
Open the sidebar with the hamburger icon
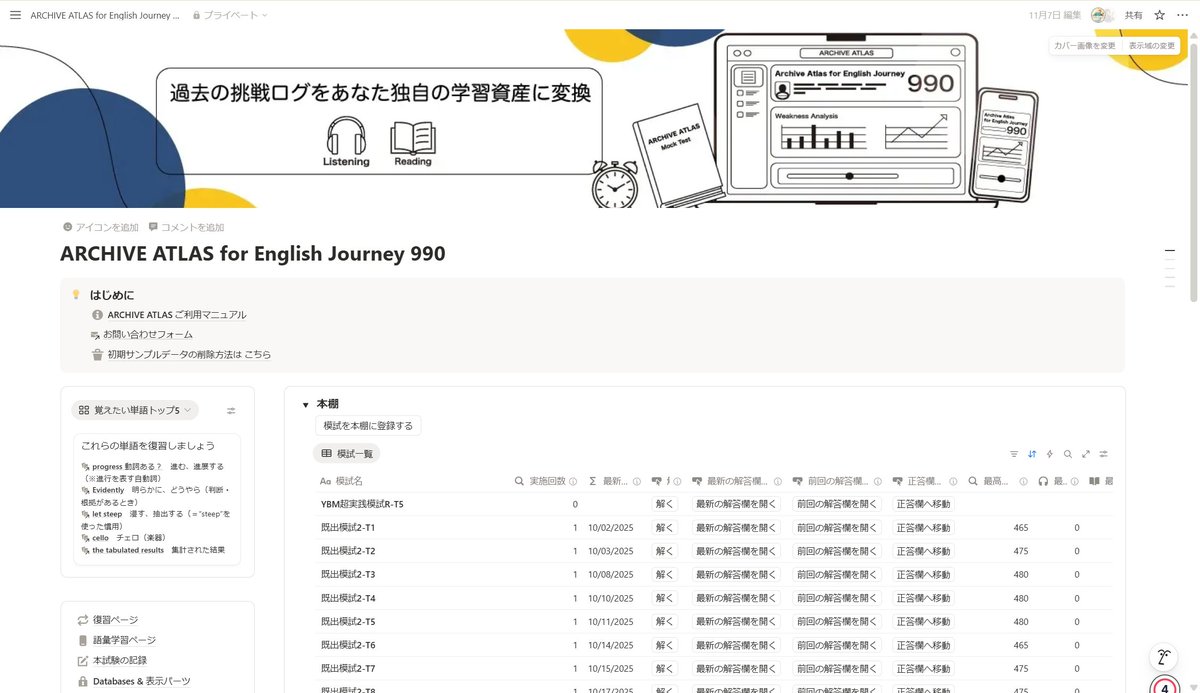pyautogui.click(x=15, y=15)
